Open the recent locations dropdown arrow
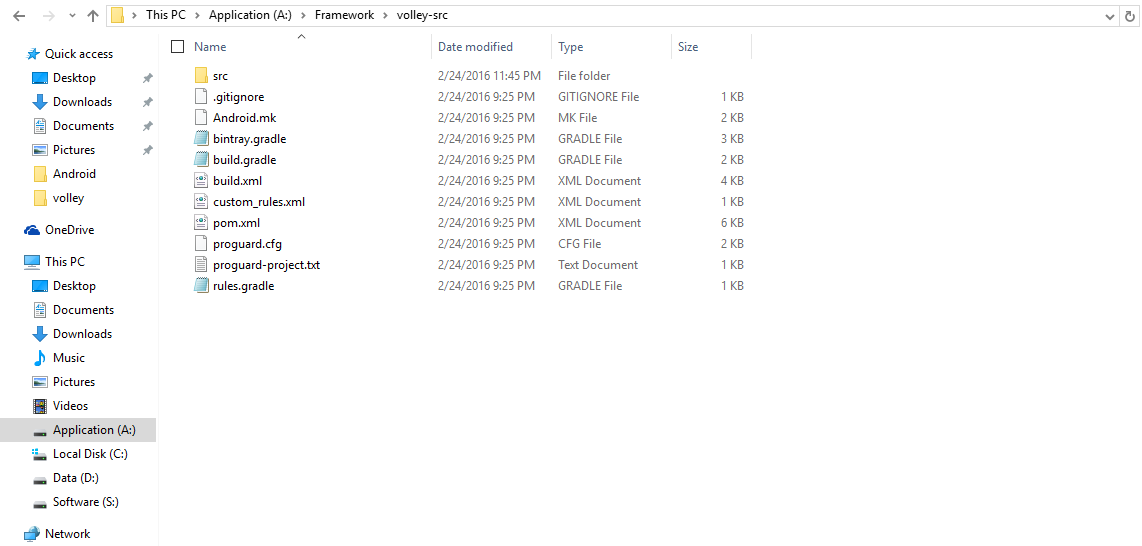Viewport: 1142px width, 546px height. click(x=72, y=16)
